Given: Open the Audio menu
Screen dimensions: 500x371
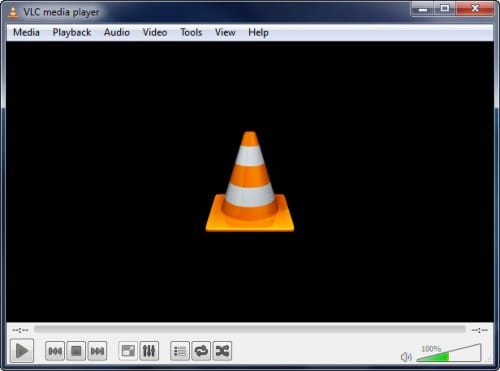Looking at the screenshot, I should [x=117, y=32].
